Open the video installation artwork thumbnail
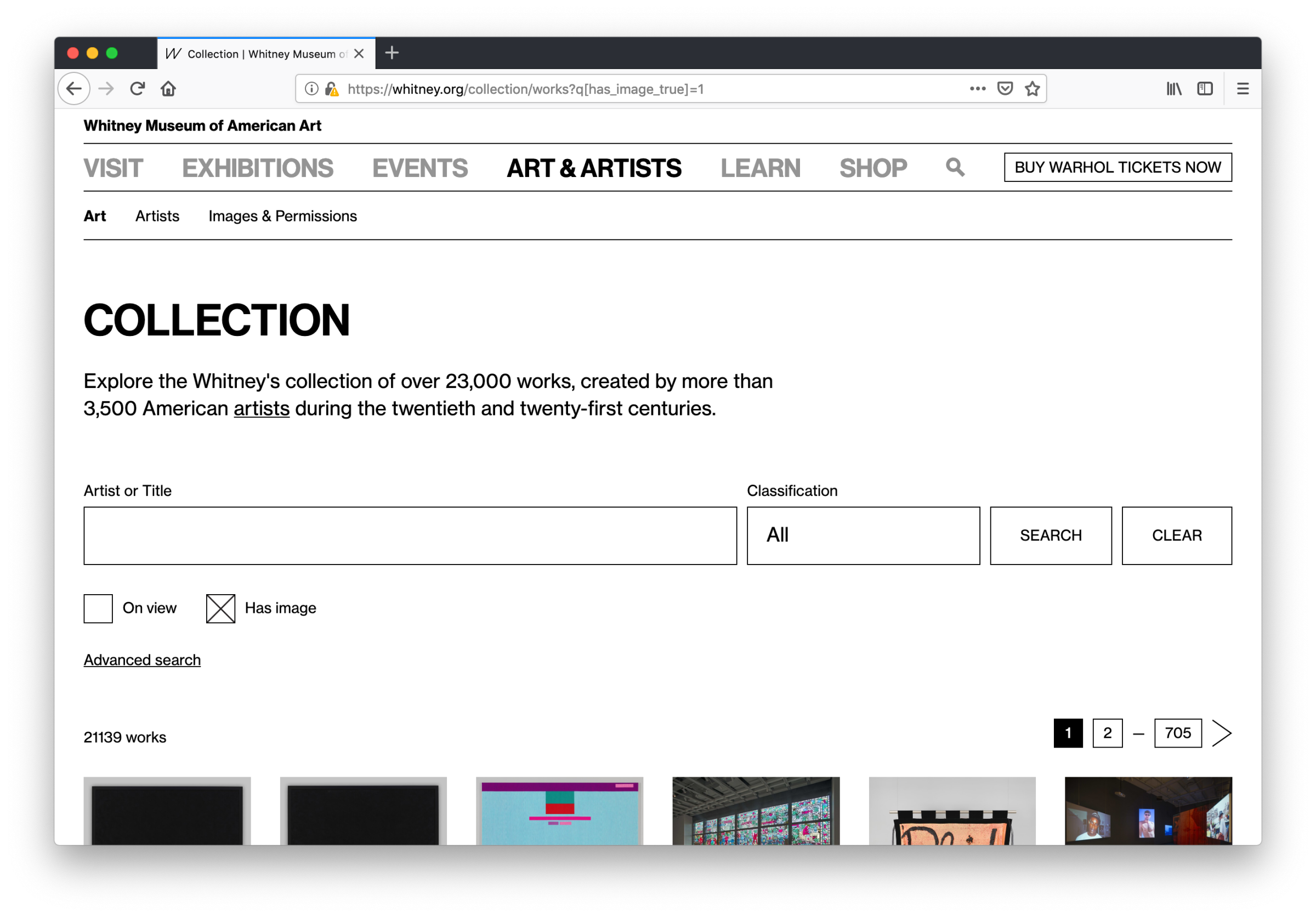 [x=1149, y=811]
